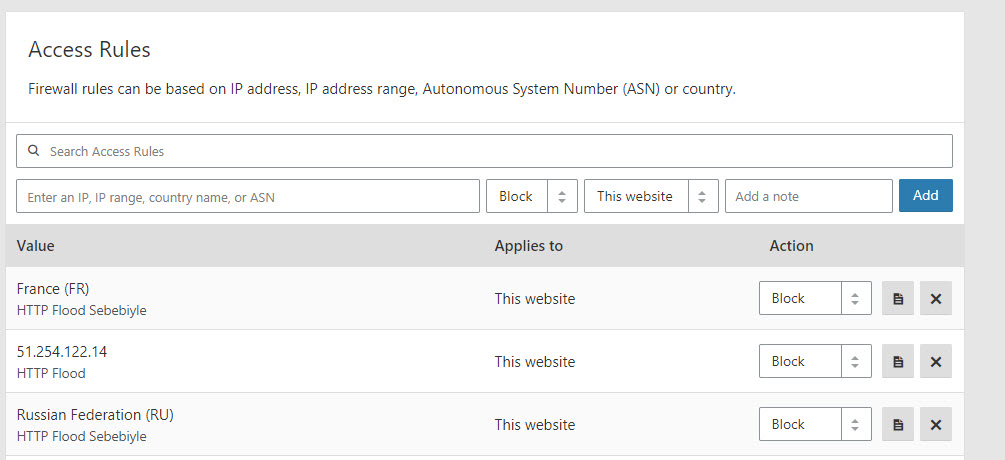Image resolution: width=1005 pixels, height=460 pixels.
Task: Click the Add a note field
Action: coord(808,197)
